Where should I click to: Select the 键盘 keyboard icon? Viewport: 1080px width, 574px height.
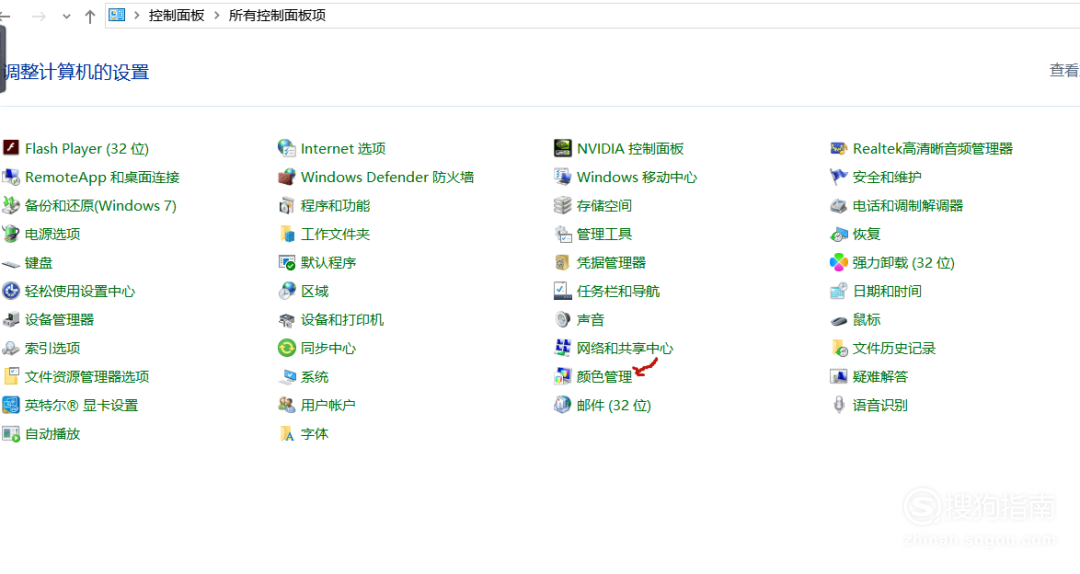pos(11,263)
